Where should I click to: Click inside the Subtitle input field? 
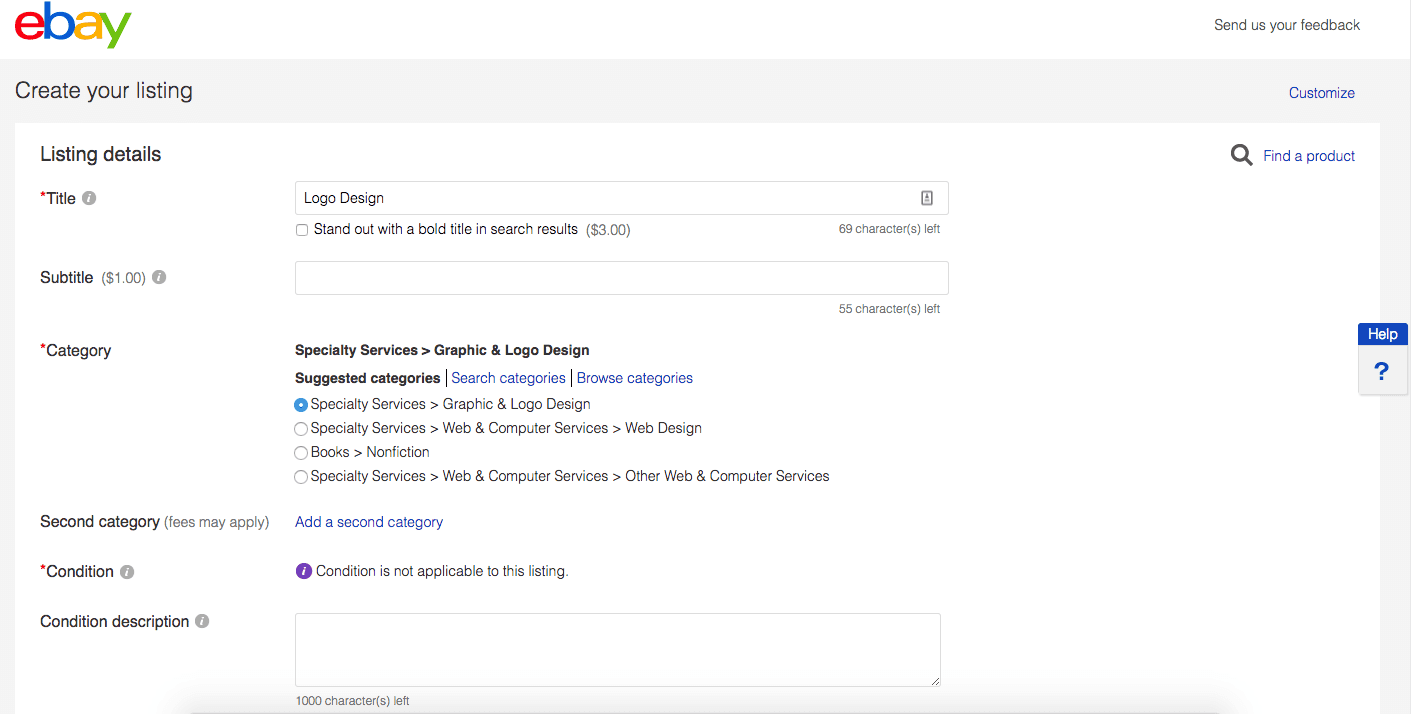tap(620, 277)
